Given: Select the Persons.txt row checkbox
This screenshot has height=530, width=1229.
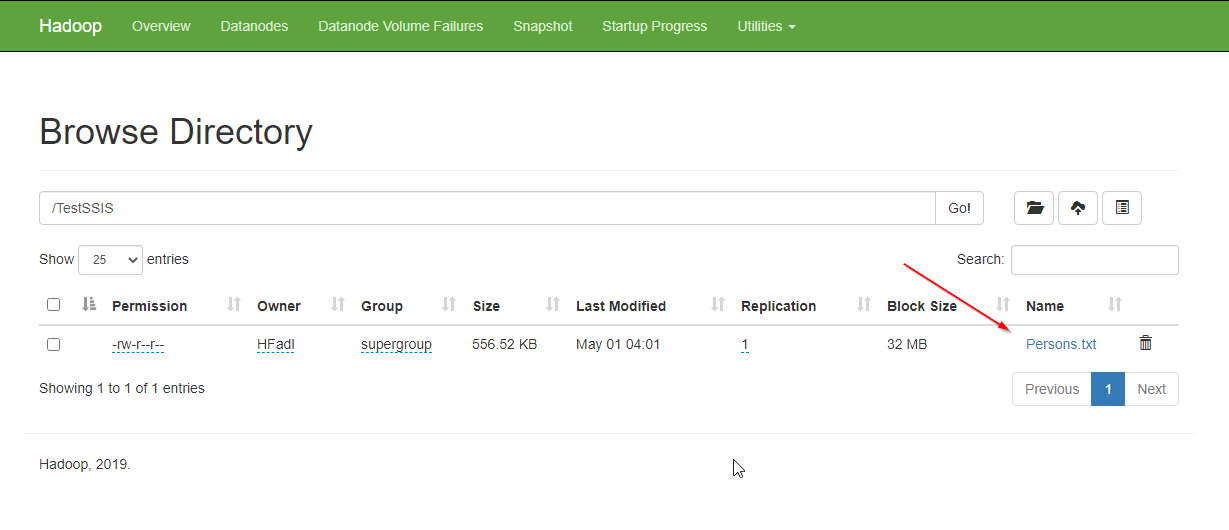Looking at the screenshot, I should coord(54,344).
